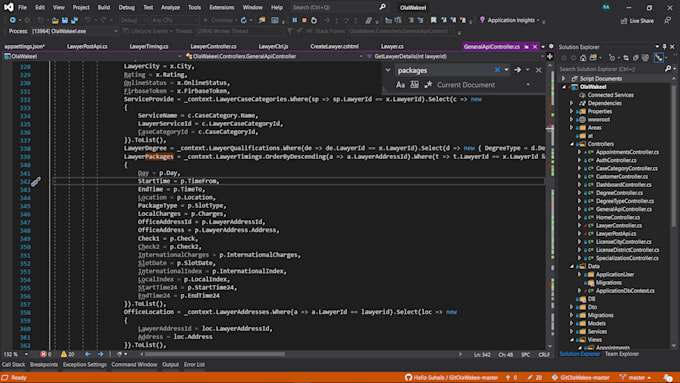Image resolution: width=680 pixels, height=383 pixels.
Task: Click the Live Share button
Action: coord(637,20)
